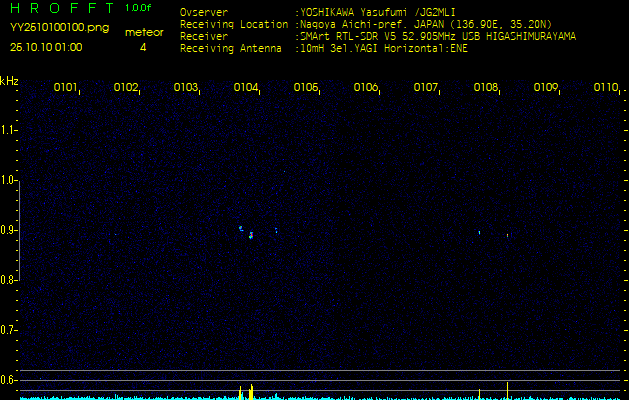Click the 0104 time marker
The height and width of the screenshot is (400, 629).
tap(246, 88)
